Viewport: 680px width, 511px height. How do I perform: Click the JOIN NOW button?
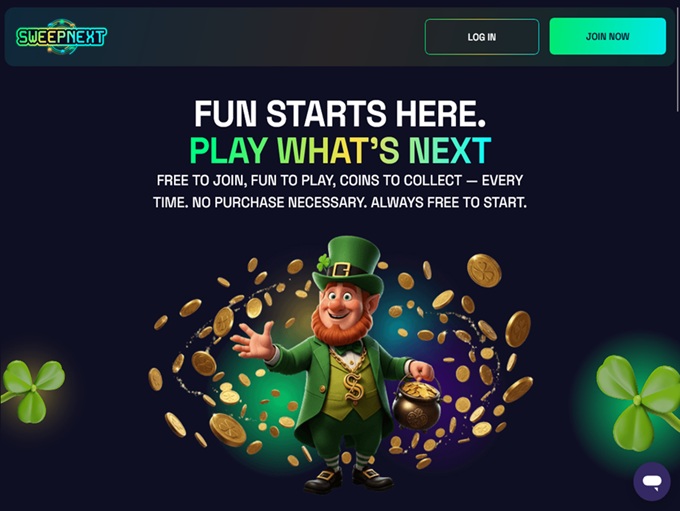tap(608, 36)
